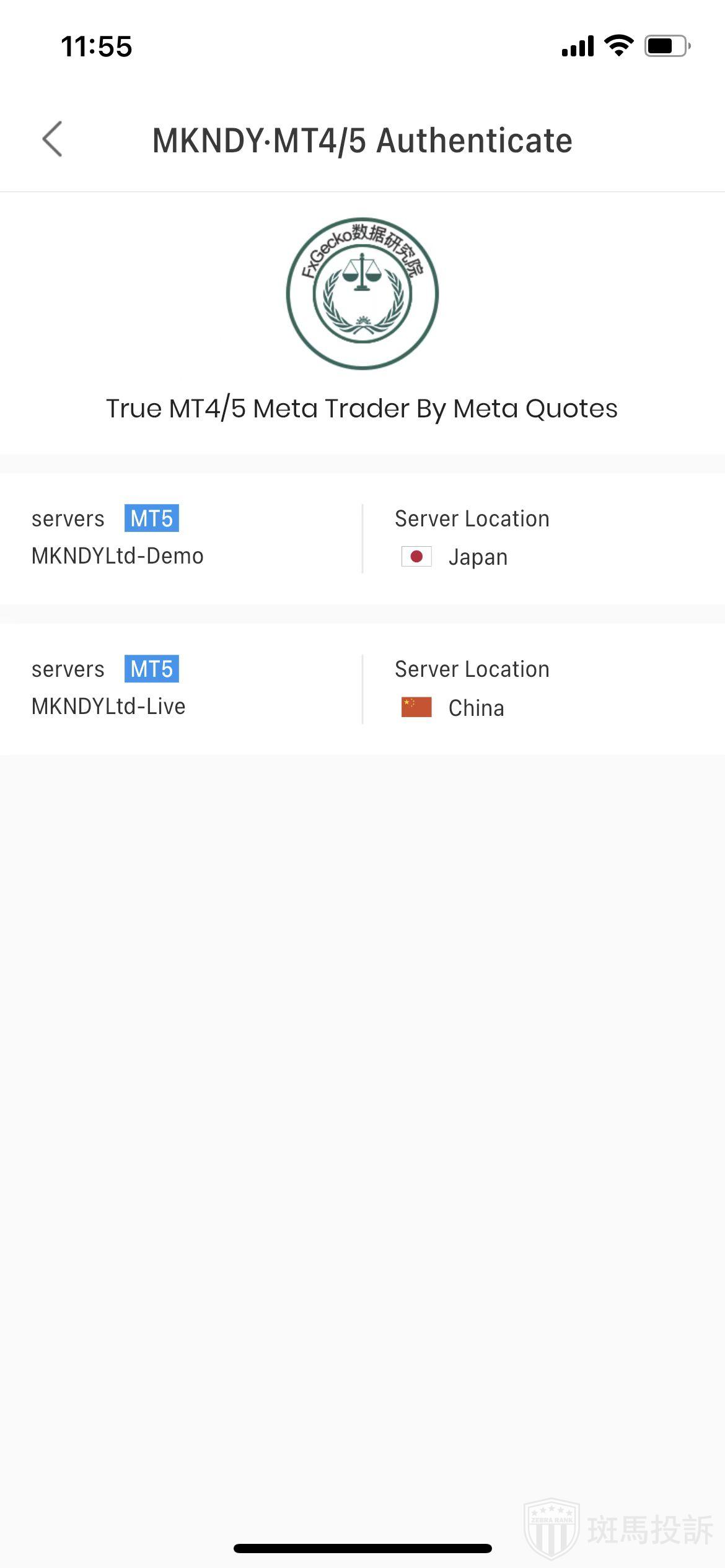725x1568 pixels.
Task: Tap the zebra shield watermark logo
Action: click(x=551, y=1527)
